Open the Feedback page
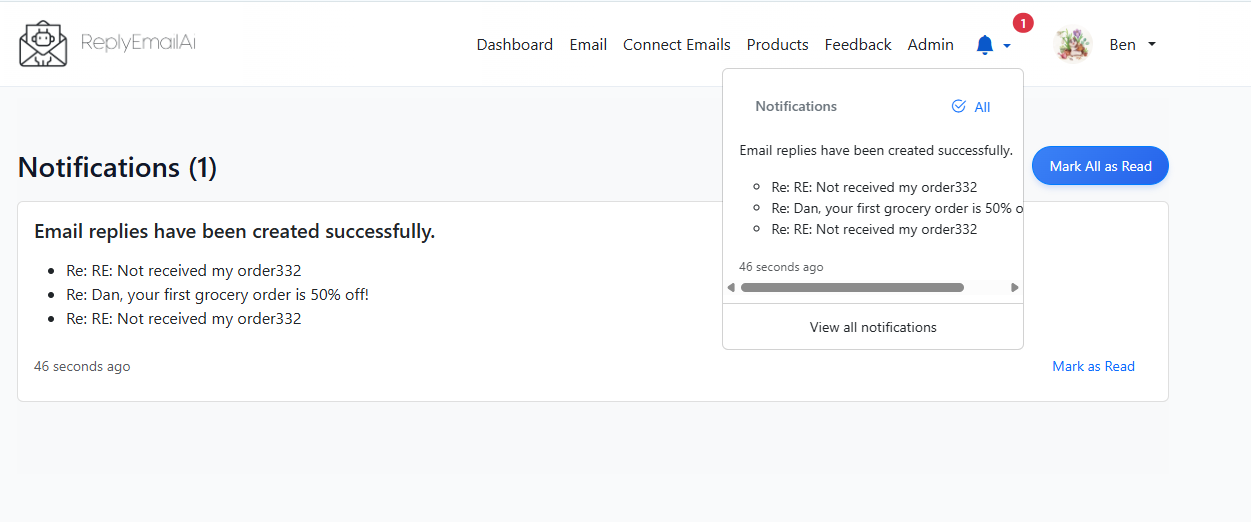This screenshot has height=522, width=1251. pos(858,45)
